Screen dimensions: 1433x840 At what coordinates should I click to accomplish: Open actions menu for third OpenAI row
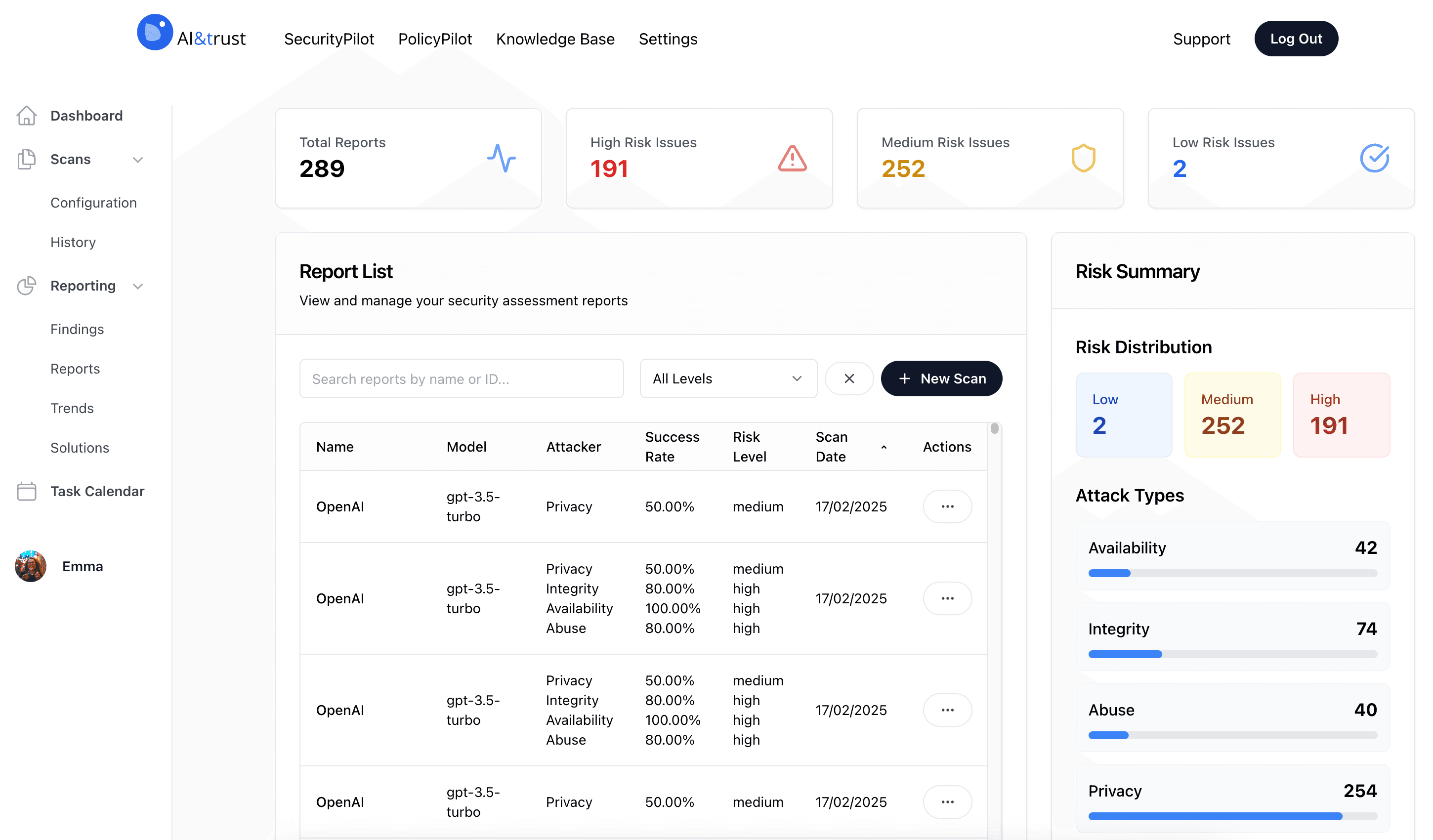(x=947, y=711)
